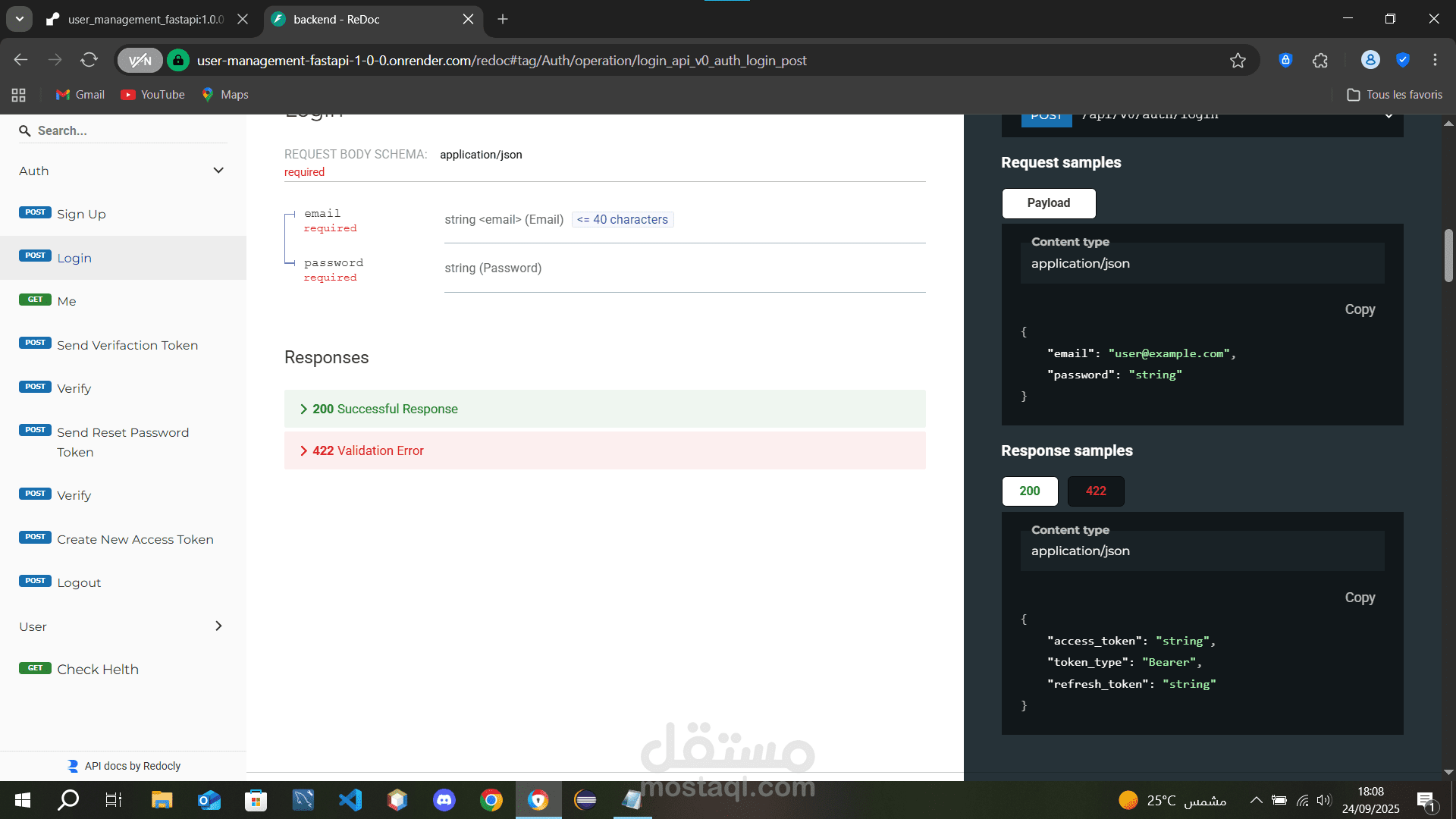
Task: Collapse the Auth sidebar section
Action: click(218, 171)
